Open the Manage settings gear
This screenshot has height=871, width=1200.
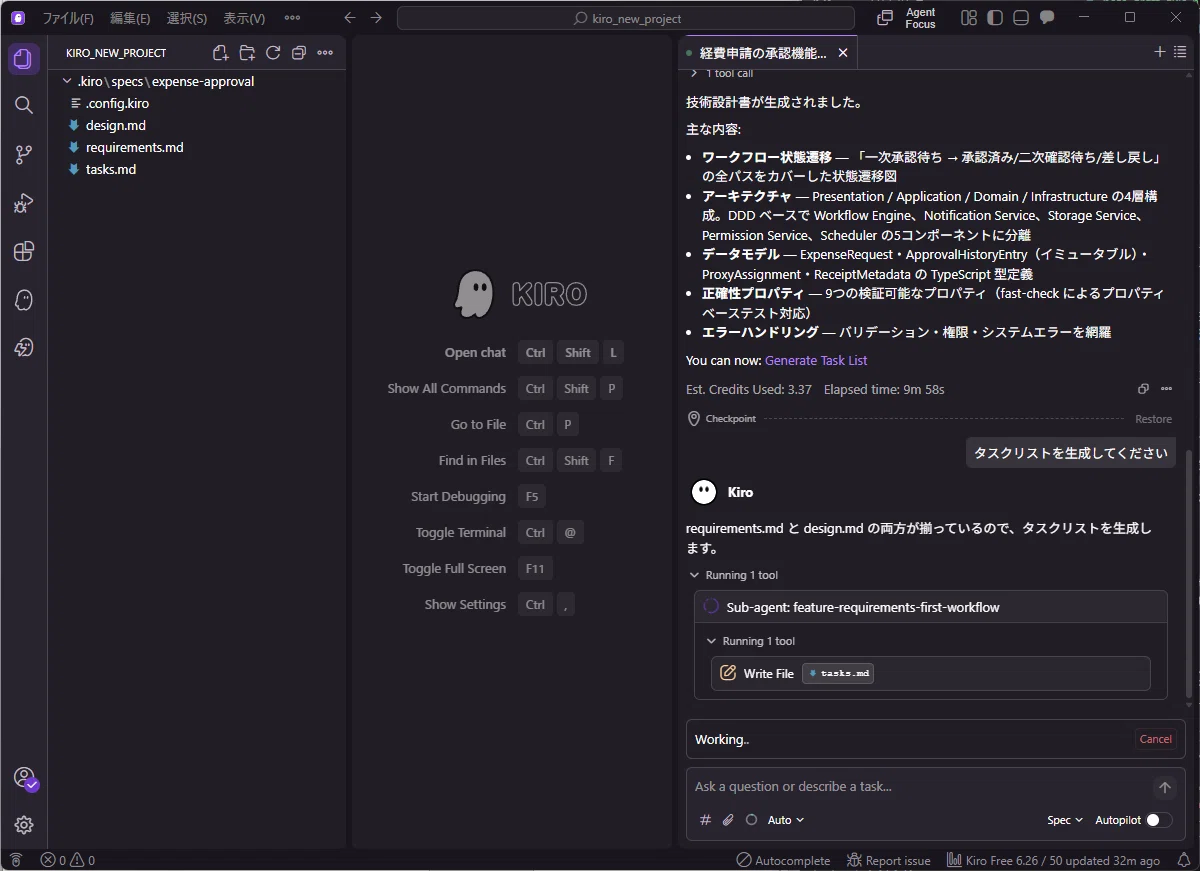pyautogui.click(x=24, y=825)
